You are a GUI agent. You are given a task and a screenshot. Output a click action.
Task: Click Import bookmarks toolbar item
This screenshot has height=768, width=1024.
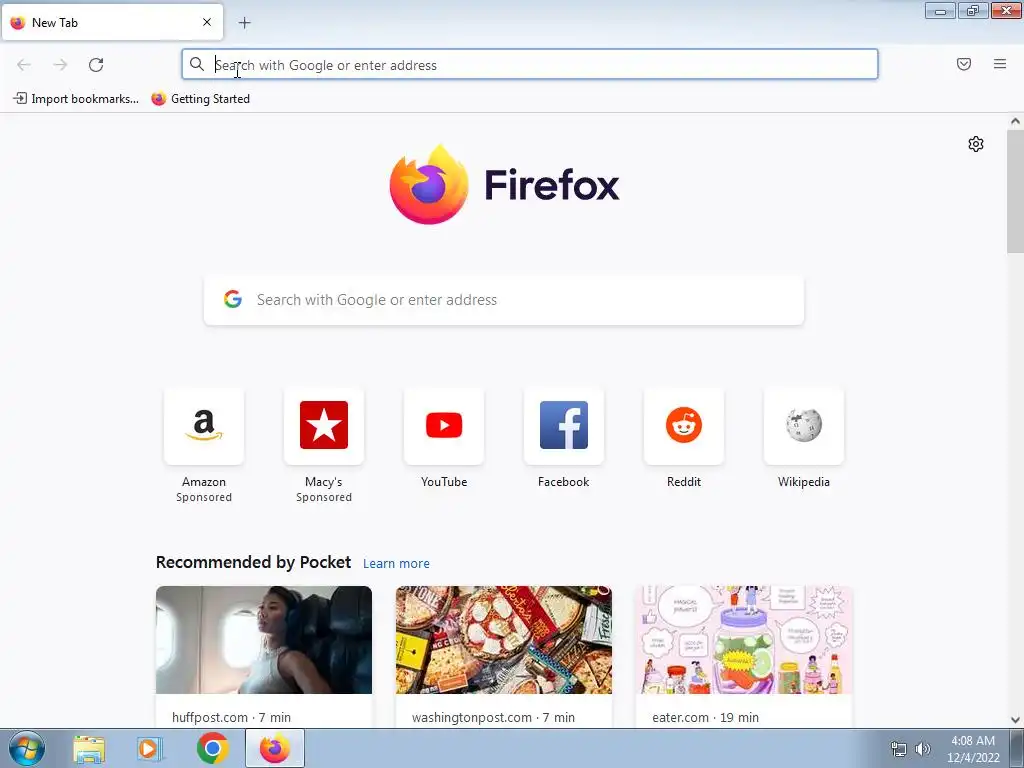(76, 99)
